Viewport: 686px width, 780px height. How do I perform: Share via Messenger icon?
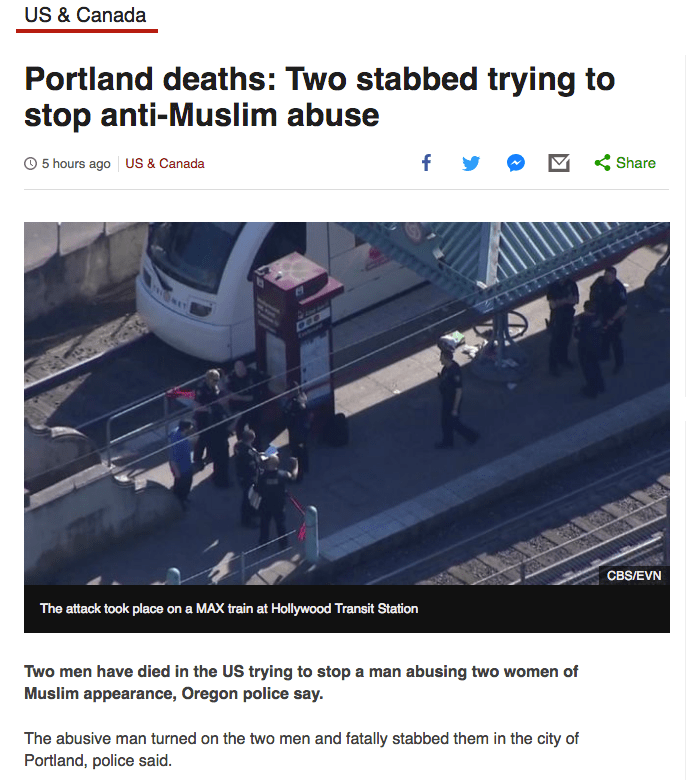[516, 163]
